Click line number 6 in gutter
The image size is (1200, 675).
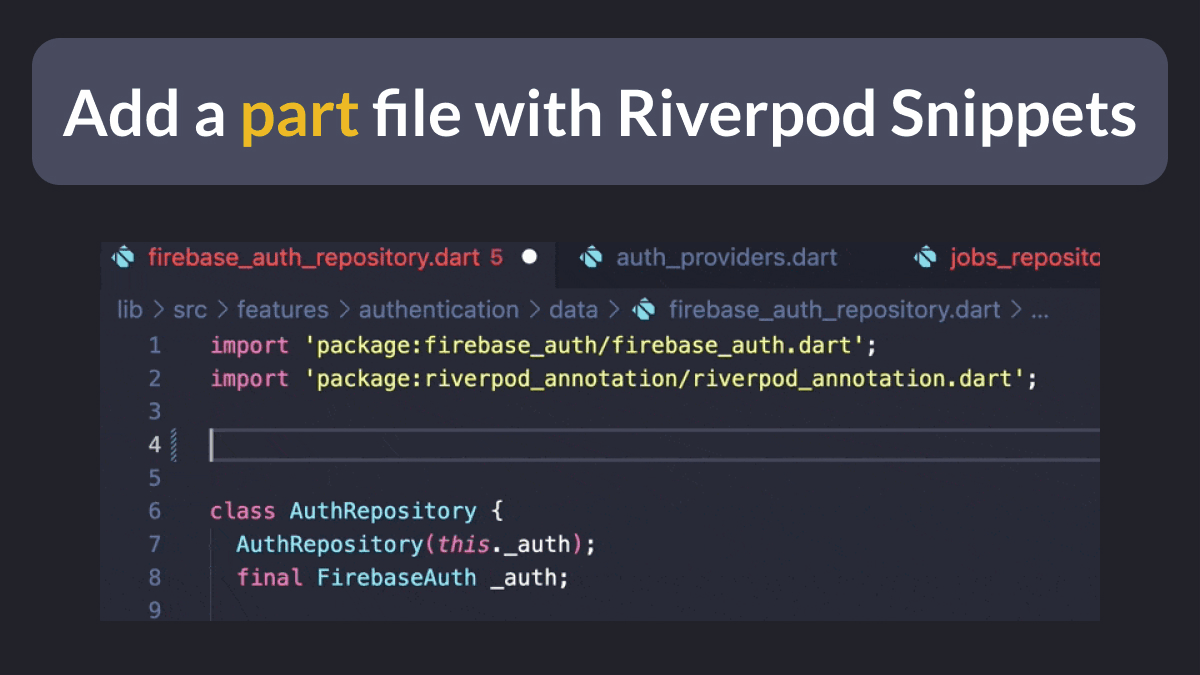tap(154, 511)
